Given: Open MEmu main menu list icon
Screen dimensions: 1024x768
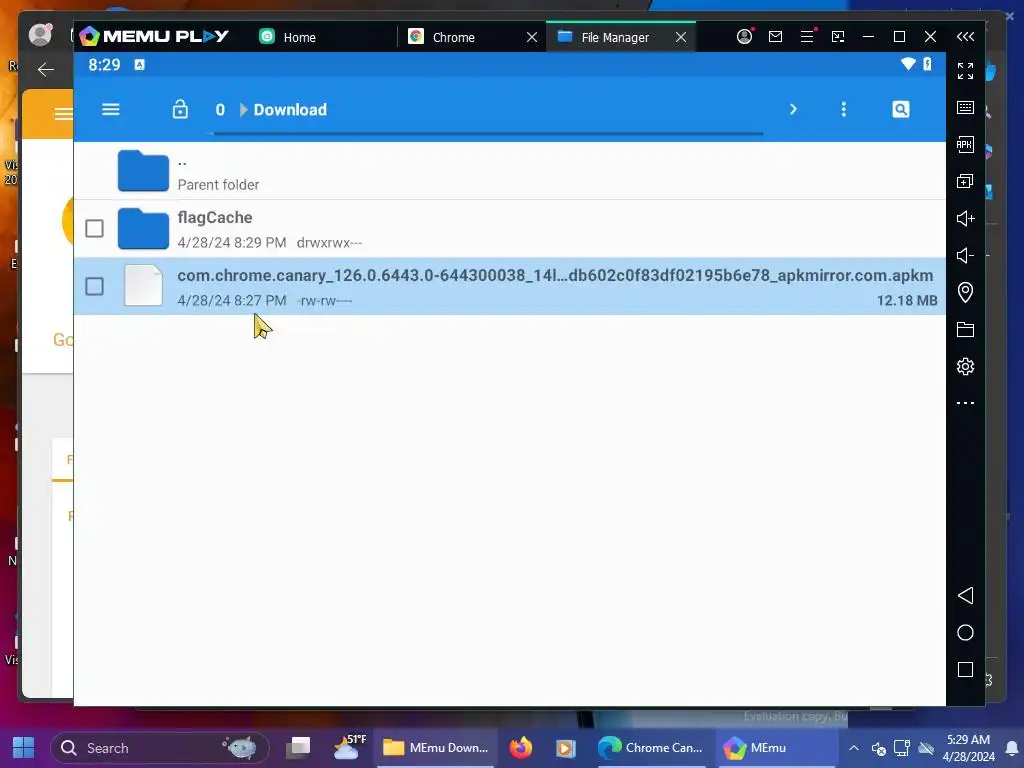Looking at the screenshot, I should pyautogui.click(x=807, y=37).
